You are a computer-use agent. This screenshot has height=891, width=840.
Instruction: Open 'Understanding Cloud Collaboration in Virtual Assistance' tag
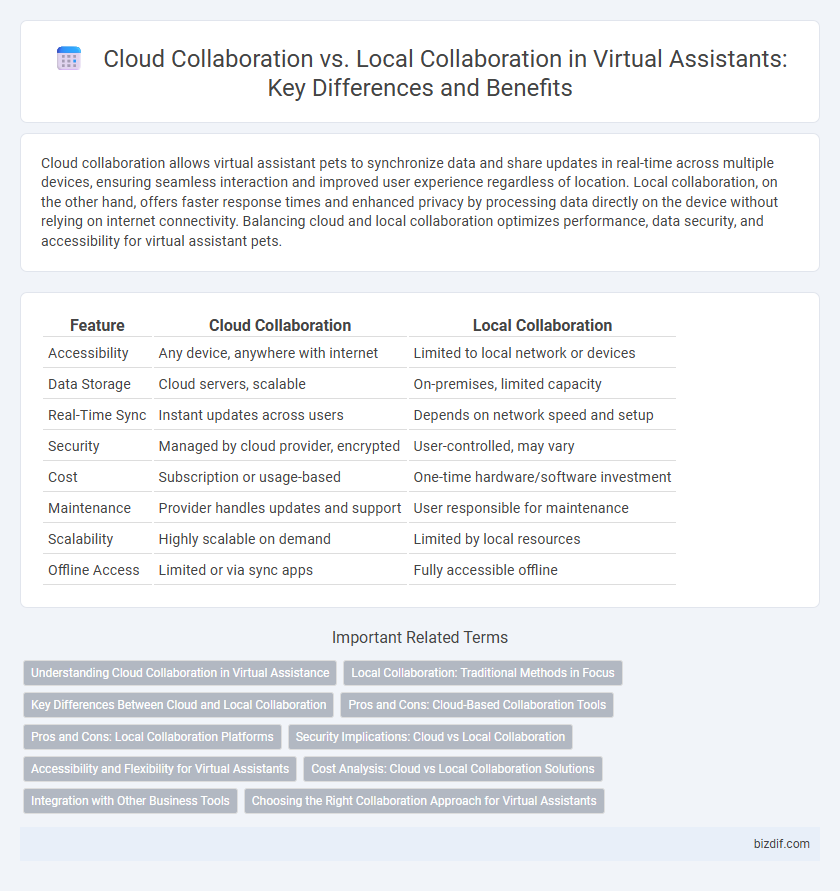coord(180,673)
